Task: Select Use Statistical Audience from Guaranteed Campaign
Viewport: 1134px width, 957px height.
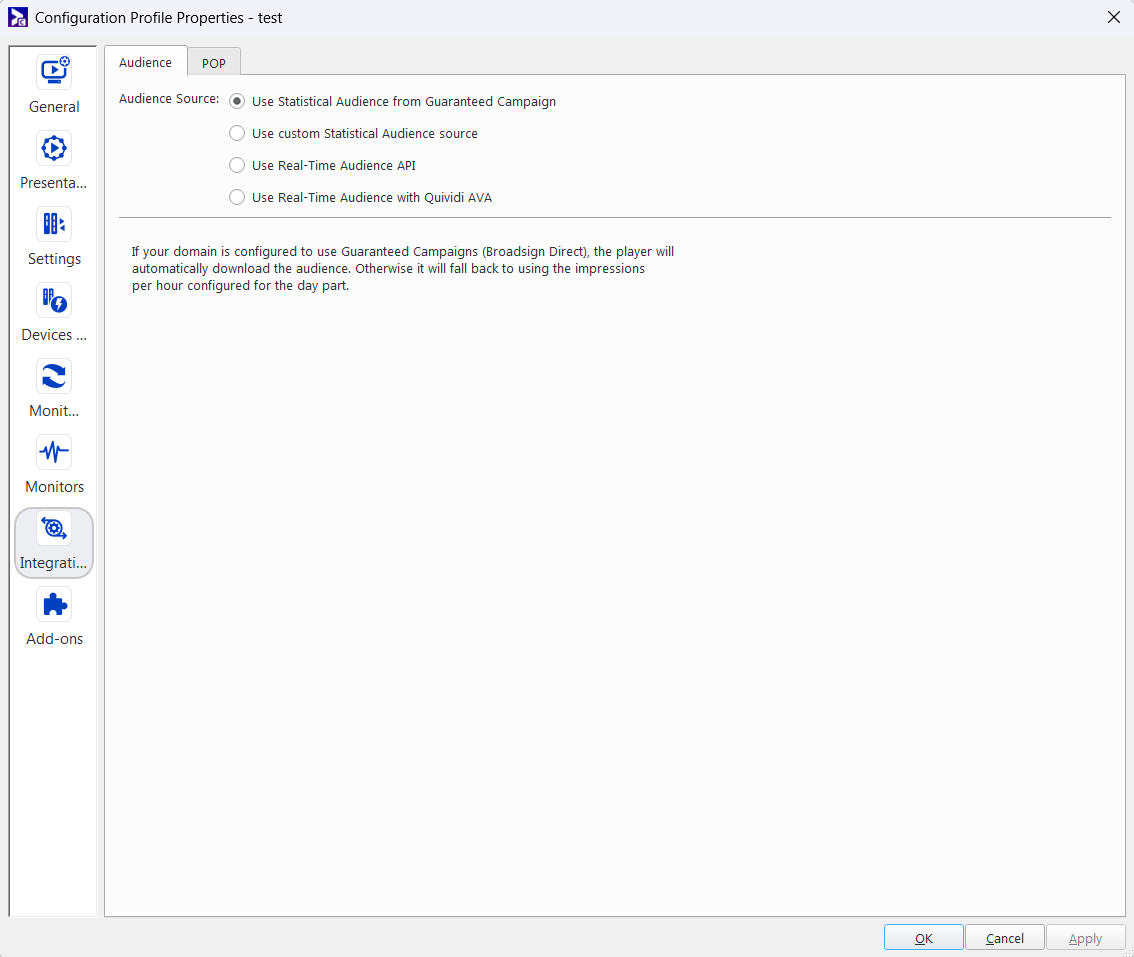Action: 237,101
